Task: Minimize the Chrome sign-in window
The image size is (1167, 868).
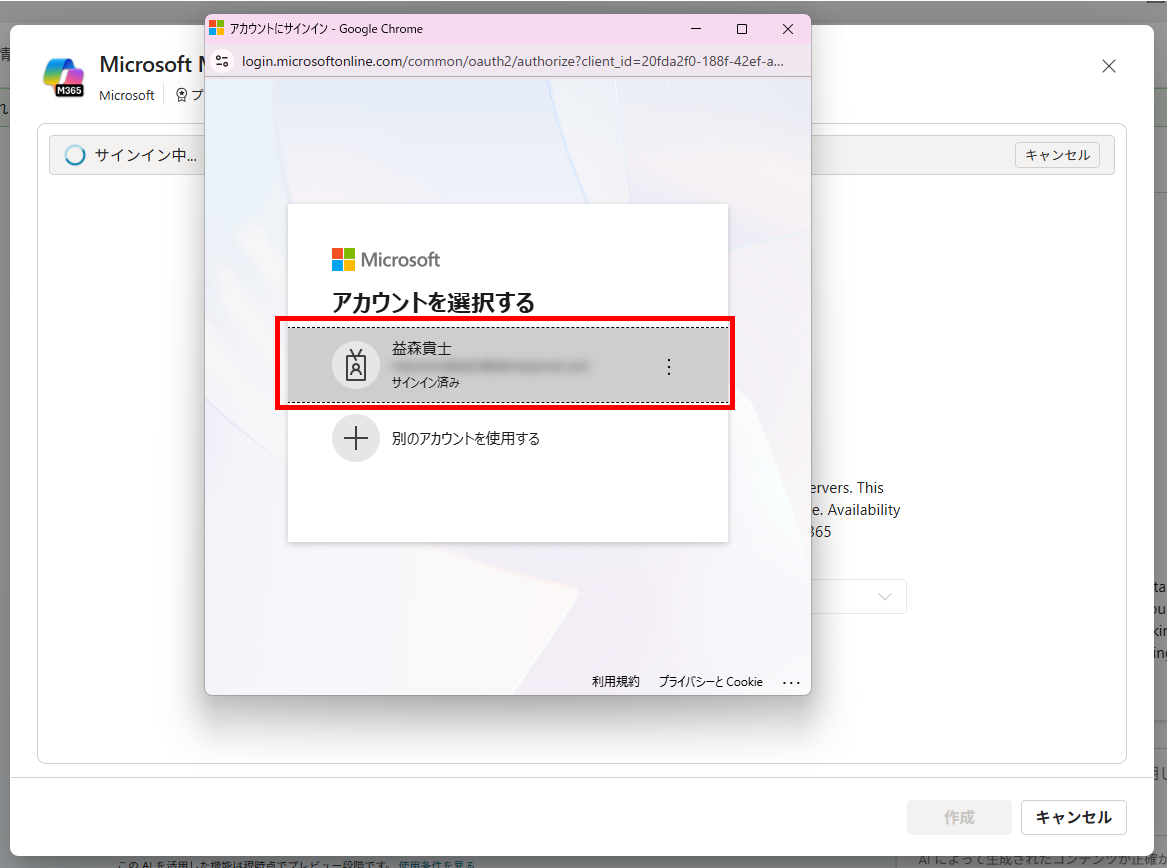Action: click(x=696, y=29)
